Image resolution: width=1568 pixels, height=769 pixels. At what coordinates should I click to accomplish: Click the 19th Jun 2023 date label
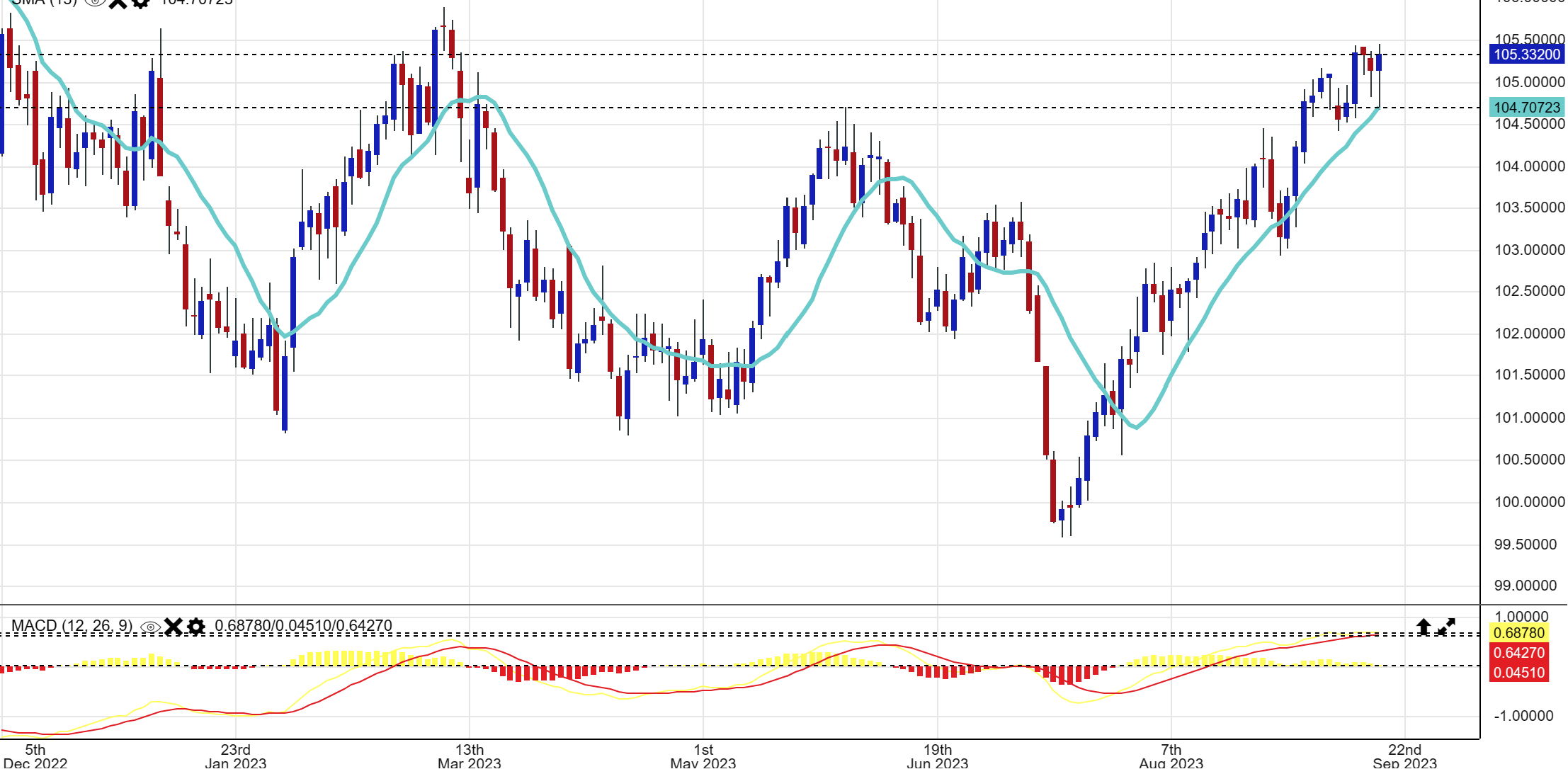coord(937,756)
